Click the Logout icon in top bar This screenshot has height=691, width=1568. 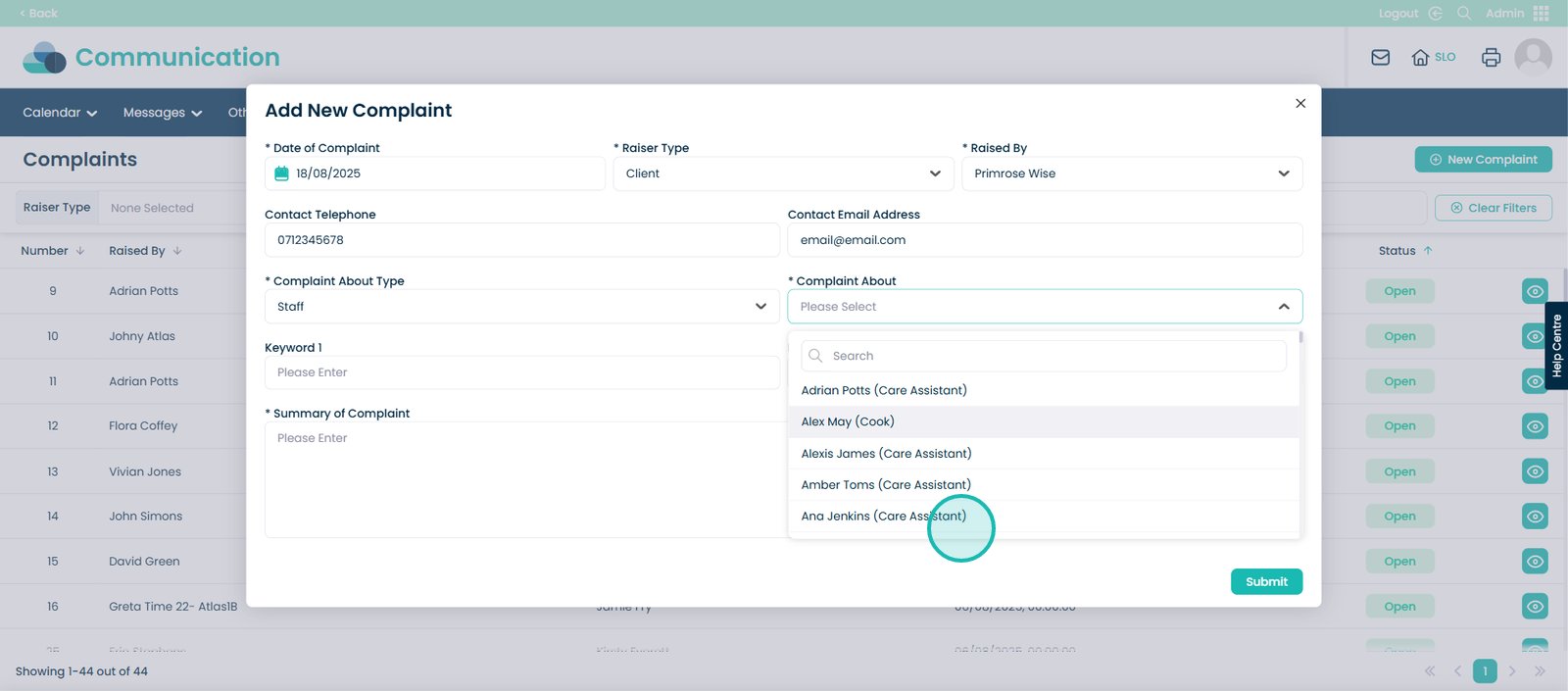pyautogui.click(x=1435, y=13)
